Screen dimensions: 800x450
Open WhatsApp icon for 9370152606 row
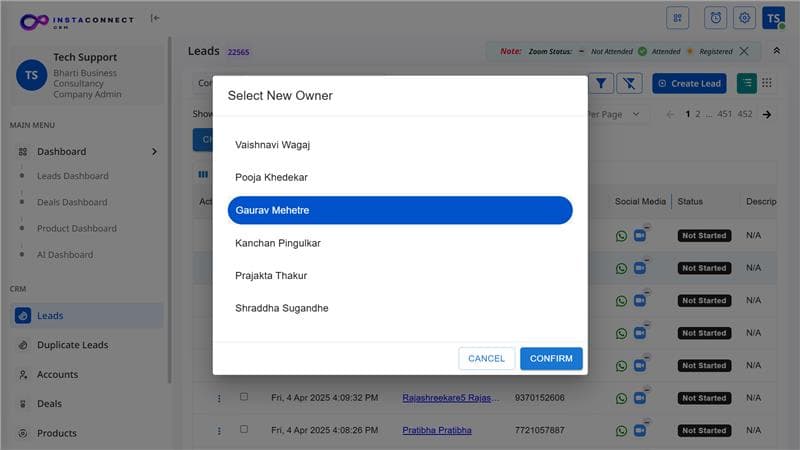(621, 398)
